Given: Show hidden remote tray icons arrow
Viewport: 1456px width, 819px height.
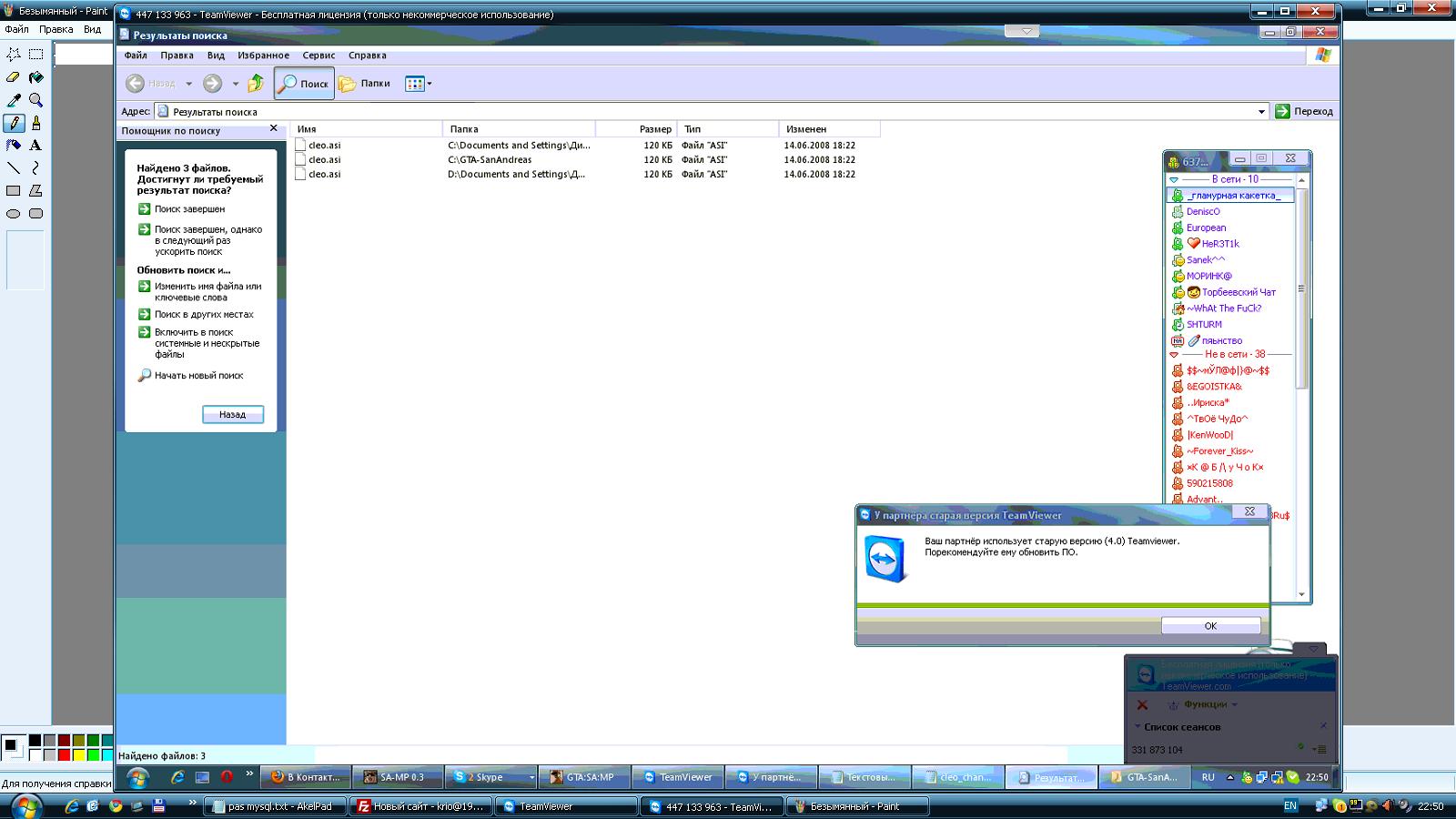Looking at the screenshot, I should [x=1230, y=778].
